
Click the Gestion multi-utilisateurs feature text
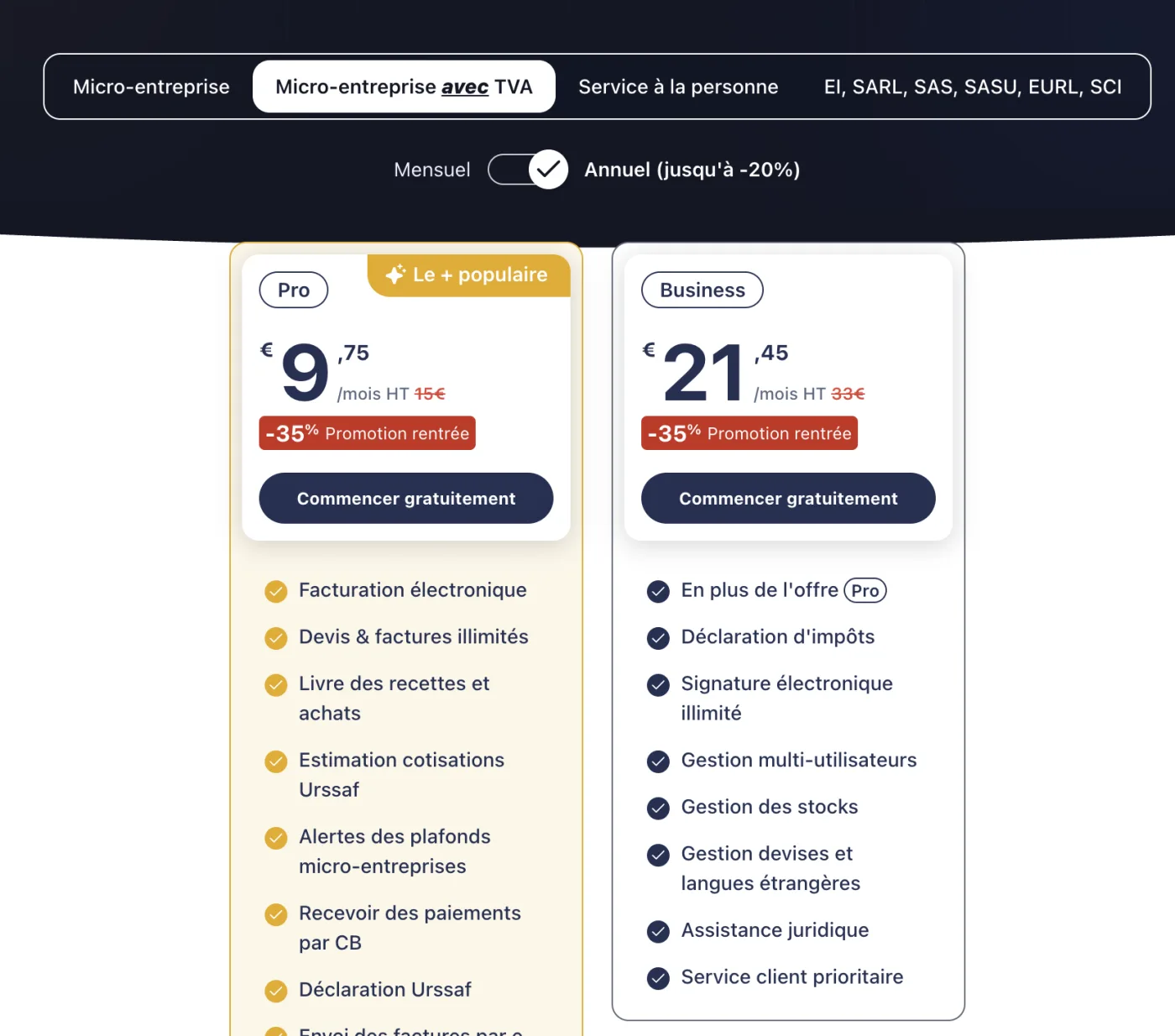tap(799, 760)
